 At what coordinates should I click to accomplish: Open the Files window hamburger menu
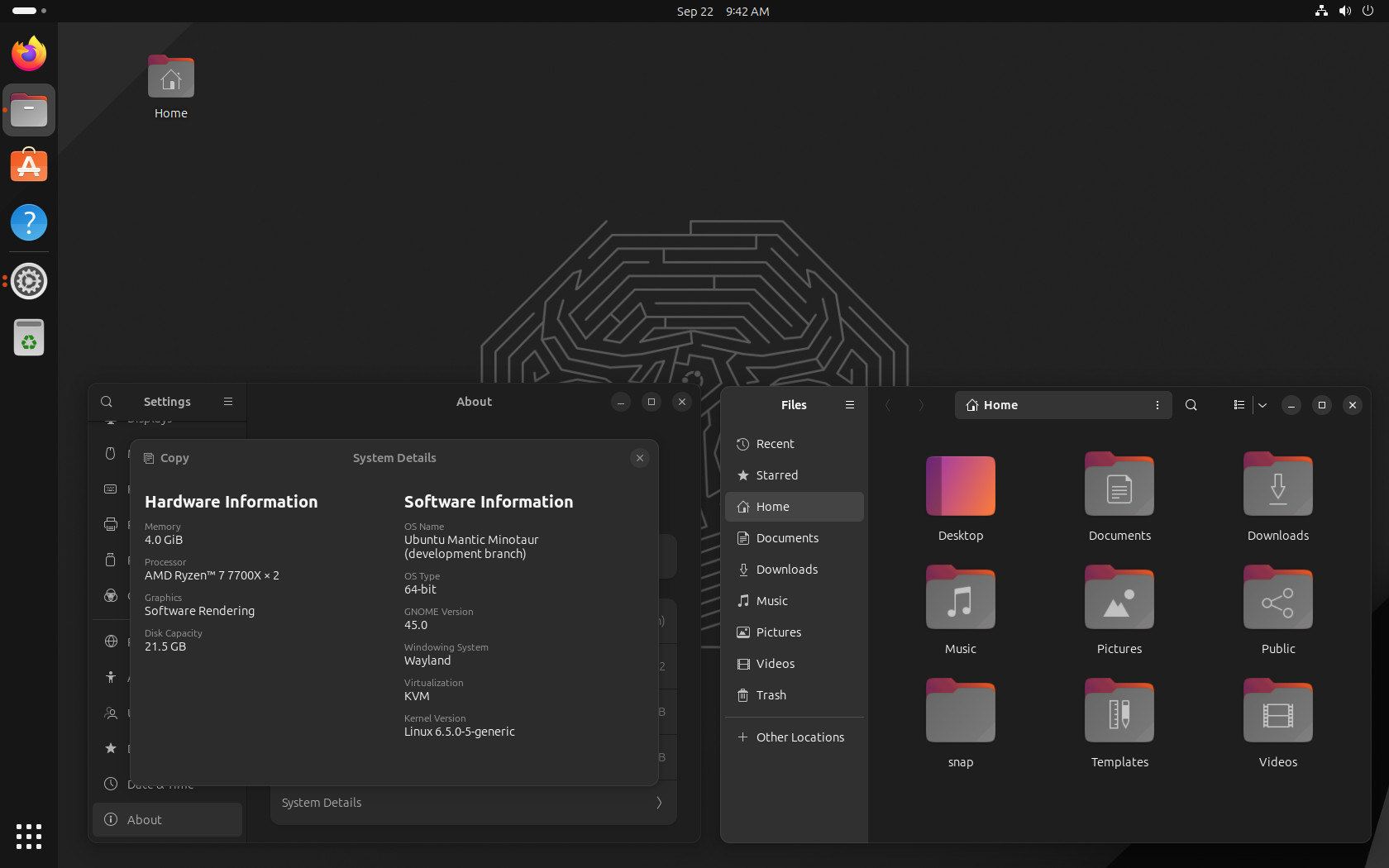[849, 405]
